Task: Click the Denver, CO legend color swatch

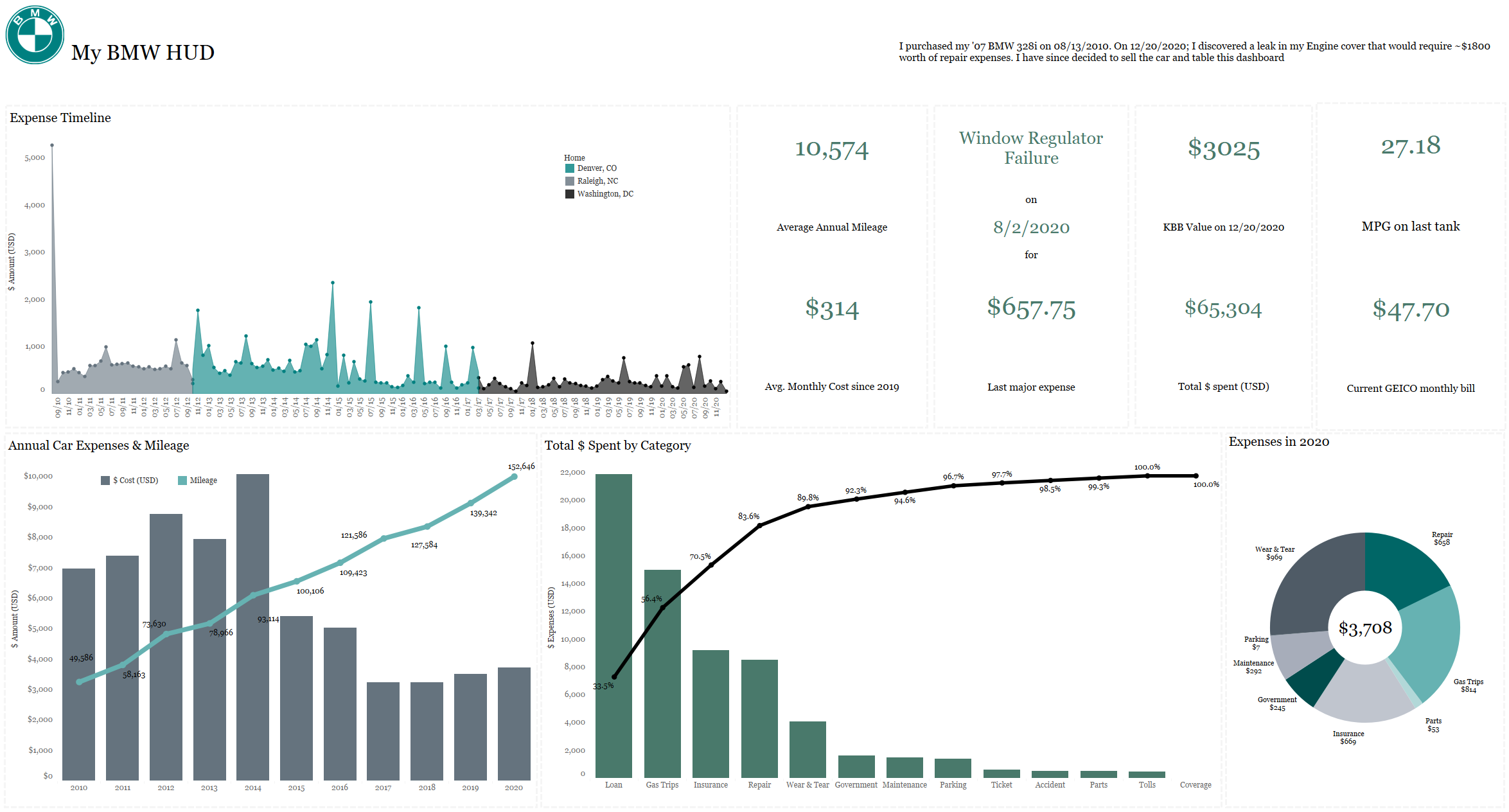Action: tap(569, 168)
